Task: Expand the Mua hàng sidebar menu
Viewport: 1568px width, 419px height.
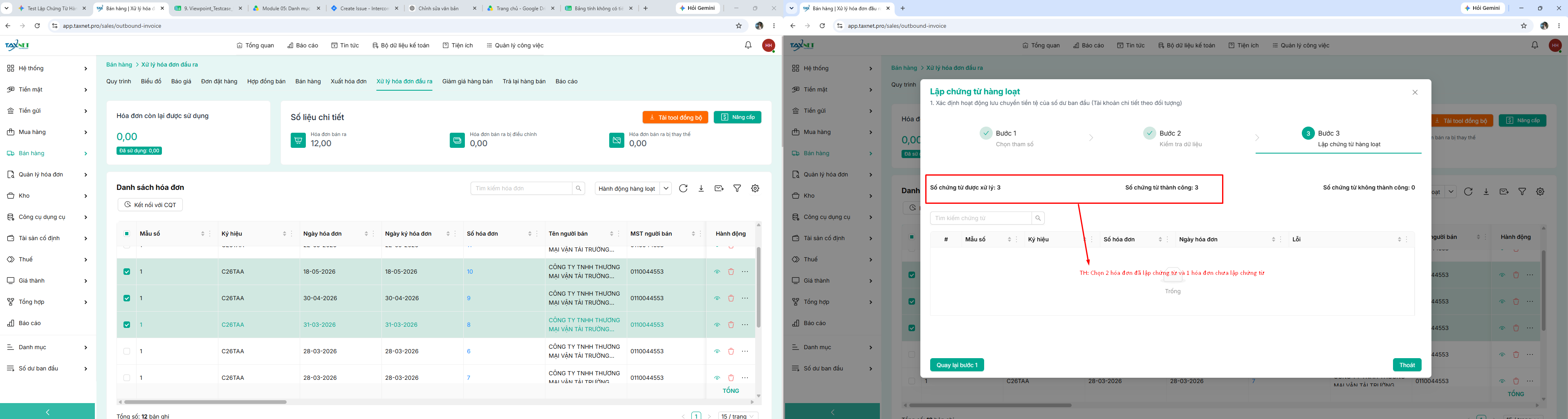Action: (47, 132)
